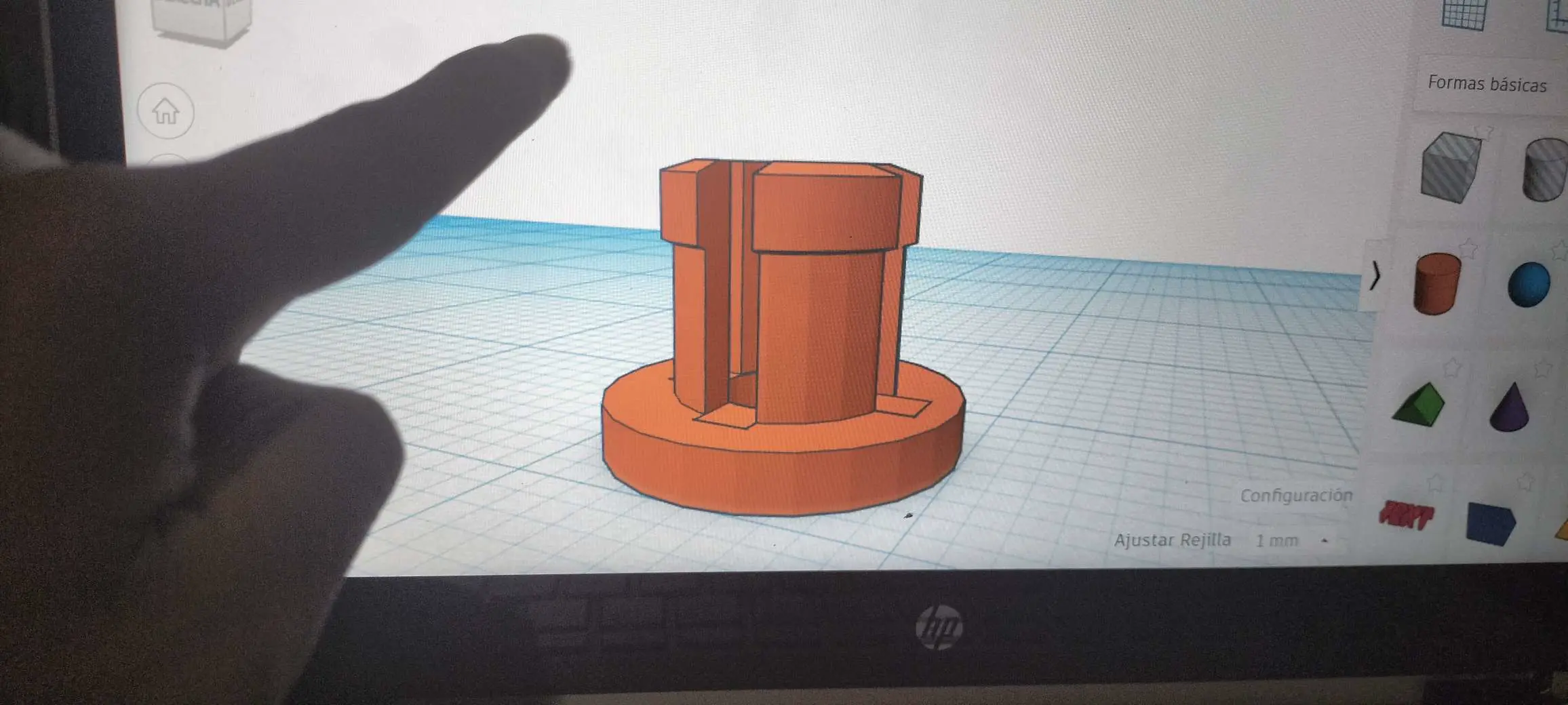The width and height of the screenshot is (1568, 705).
Task: Select the orange 3D model on workplane
Action: tap(783, 337)
